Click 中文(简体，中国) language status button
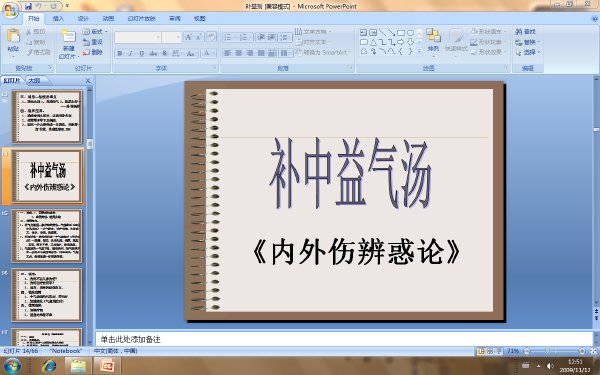Viewport: 600px width, 375px height. tap(115, 351)
